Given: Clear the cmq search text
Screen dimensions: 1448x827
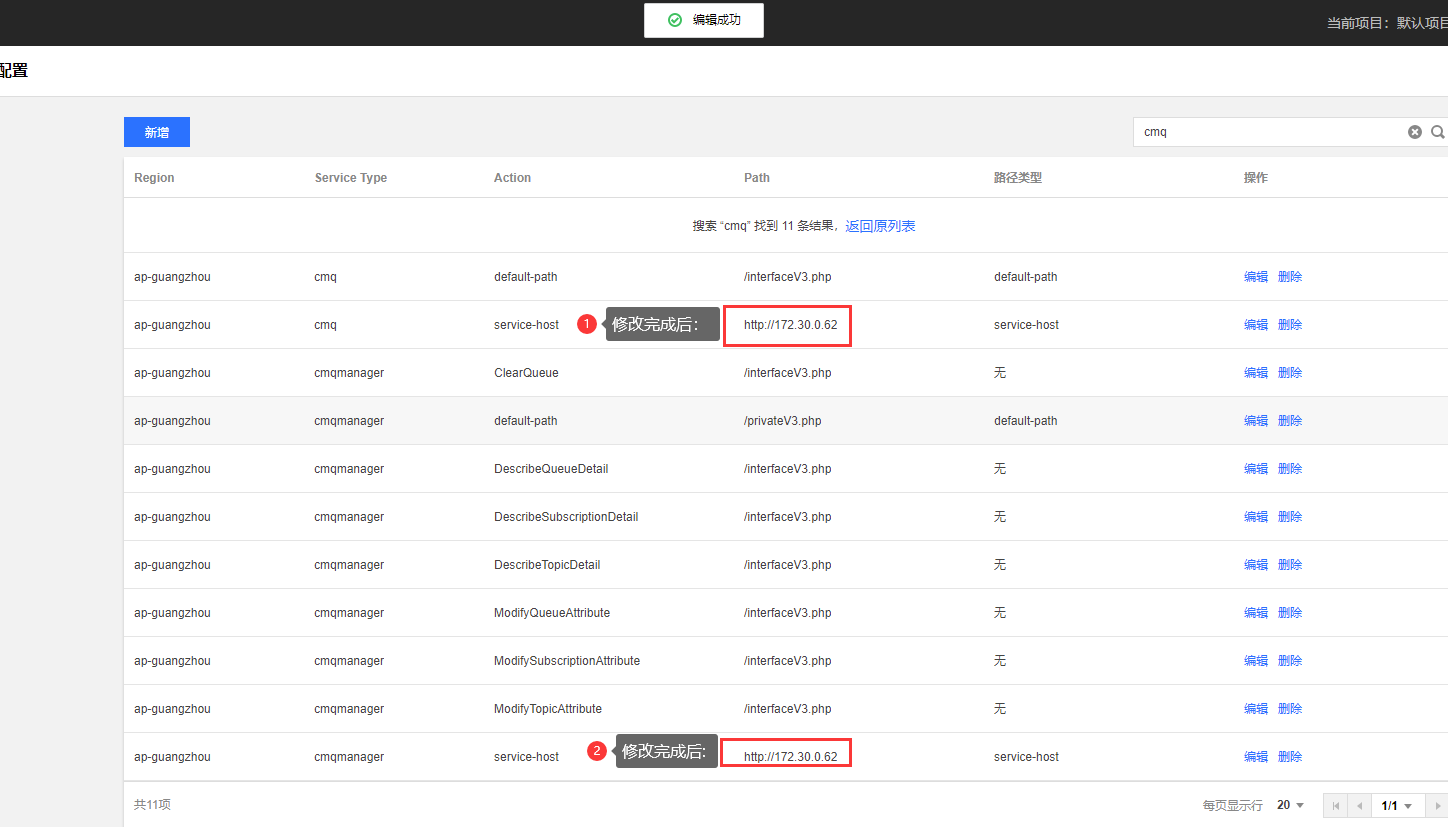Looking at the screenshot, I should [x=1414, y=132].
